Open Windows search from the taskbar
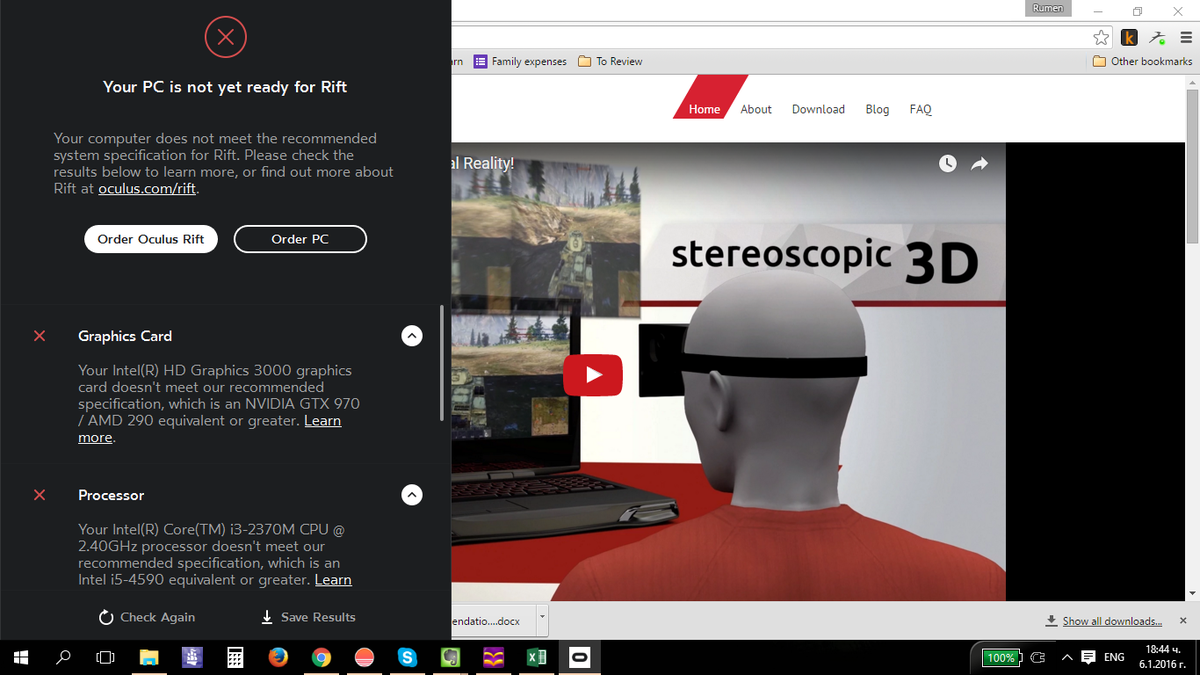This screenshot has width=1200, height=675. [63, 658]
